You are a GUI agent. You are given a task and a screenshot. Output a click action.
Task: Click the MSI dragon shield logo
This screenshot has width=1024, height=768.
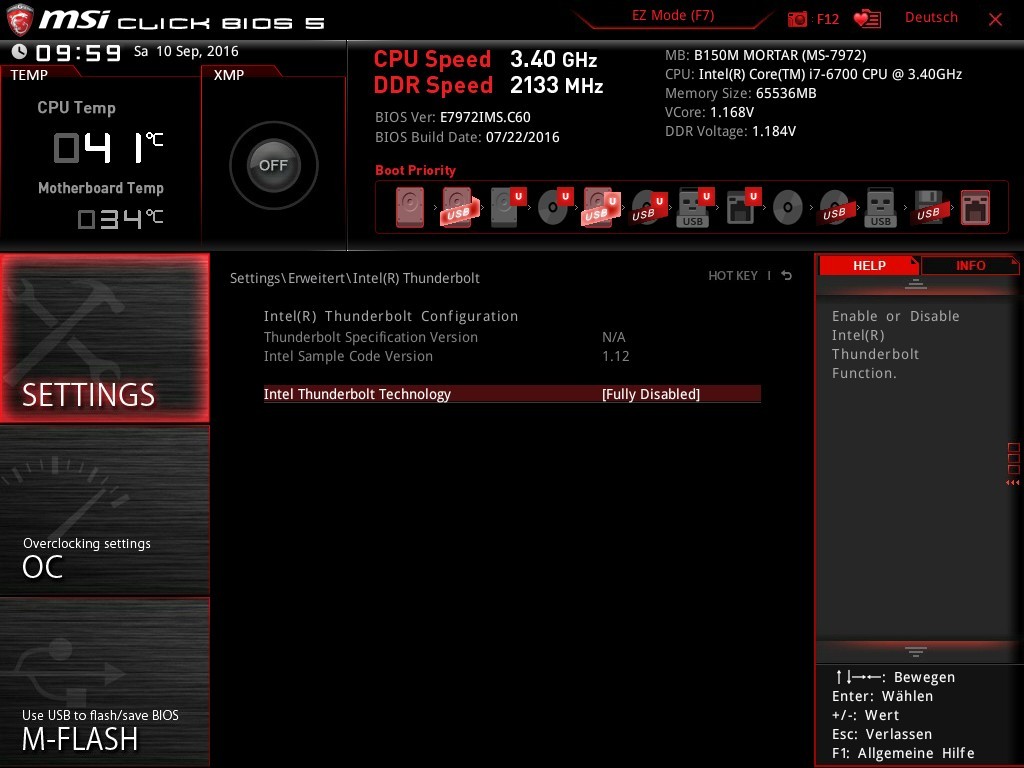pyautogui.click(x=19, y=19)
